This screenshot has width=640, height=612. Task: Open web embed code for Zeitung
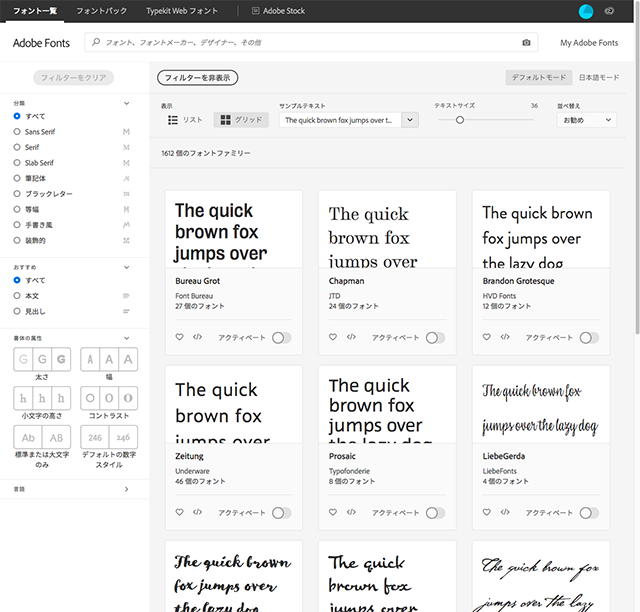[x=198, y=512]
